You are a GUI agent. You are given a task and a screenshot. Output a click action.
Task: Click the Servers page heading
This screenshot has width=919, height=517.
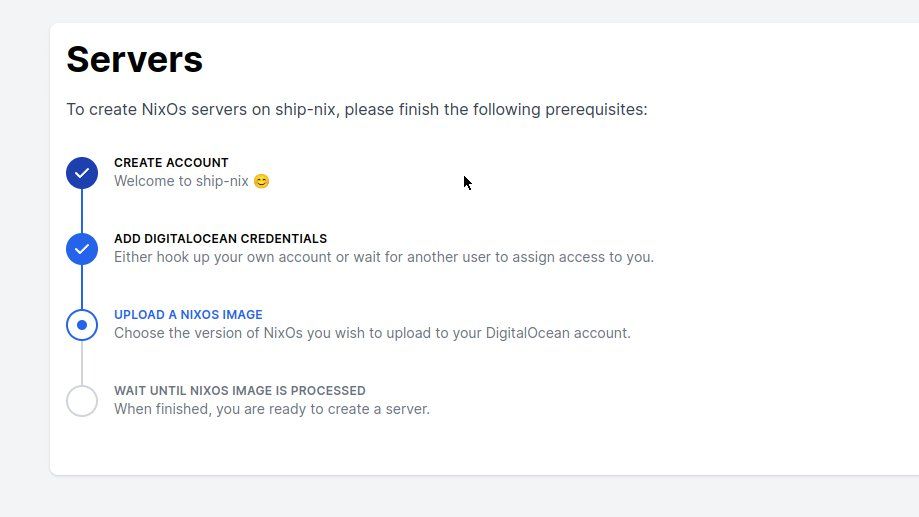click(134, 59)
